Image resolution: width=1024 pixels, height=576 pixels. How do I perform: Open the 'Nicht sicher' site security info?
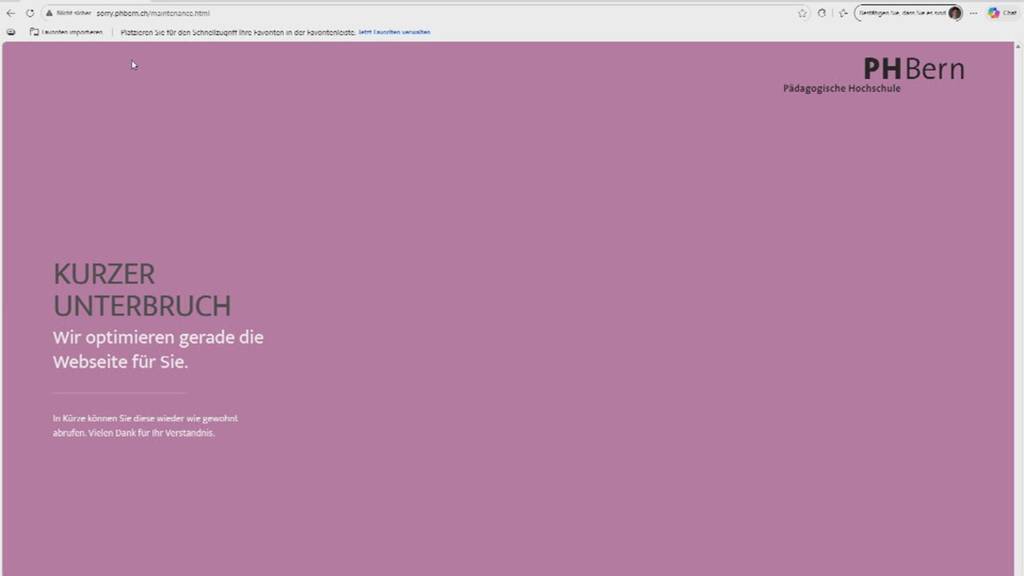point(68,13)
